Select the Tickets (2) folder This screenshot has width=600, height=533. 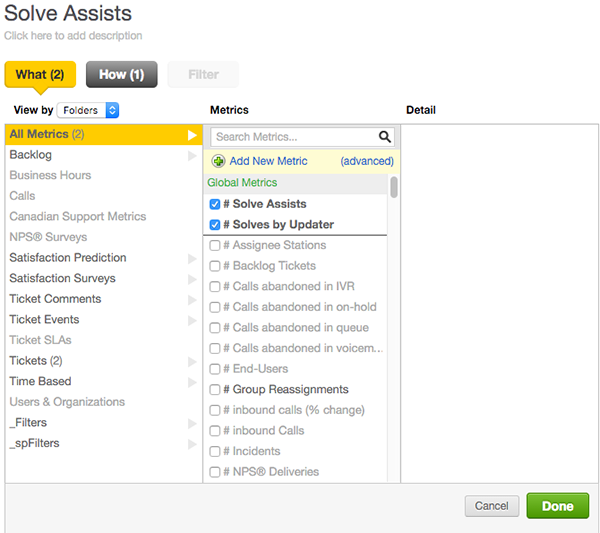pos(36,361)
